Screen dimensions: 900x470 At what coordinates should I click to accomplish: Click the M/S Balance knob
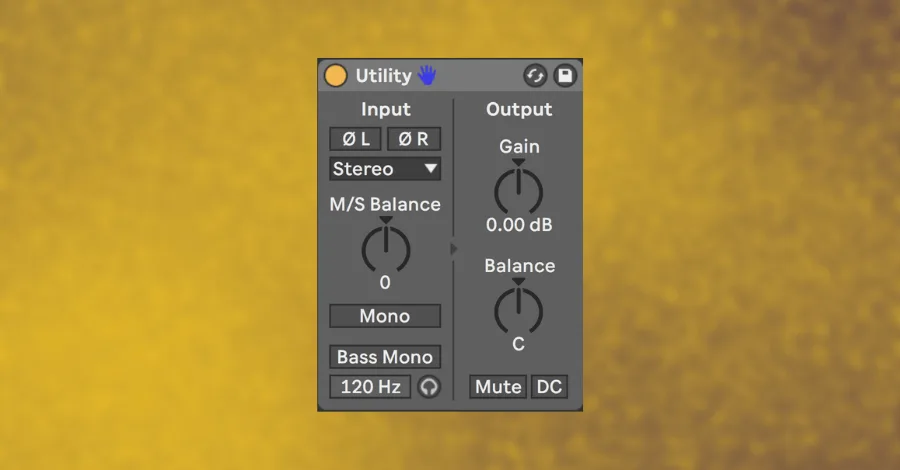point(386,248)
